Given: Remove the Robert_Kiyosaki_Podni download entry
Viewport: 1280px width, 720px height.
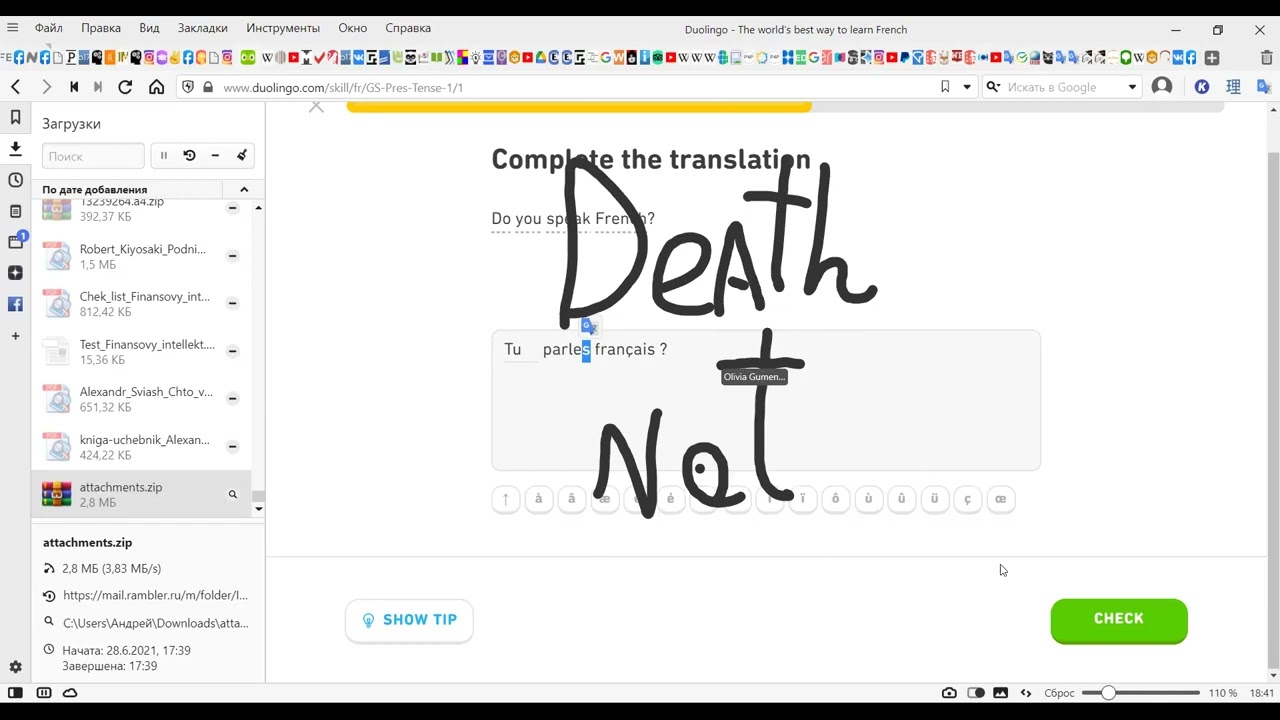Looking at the screenshot, I should [232, 256].
